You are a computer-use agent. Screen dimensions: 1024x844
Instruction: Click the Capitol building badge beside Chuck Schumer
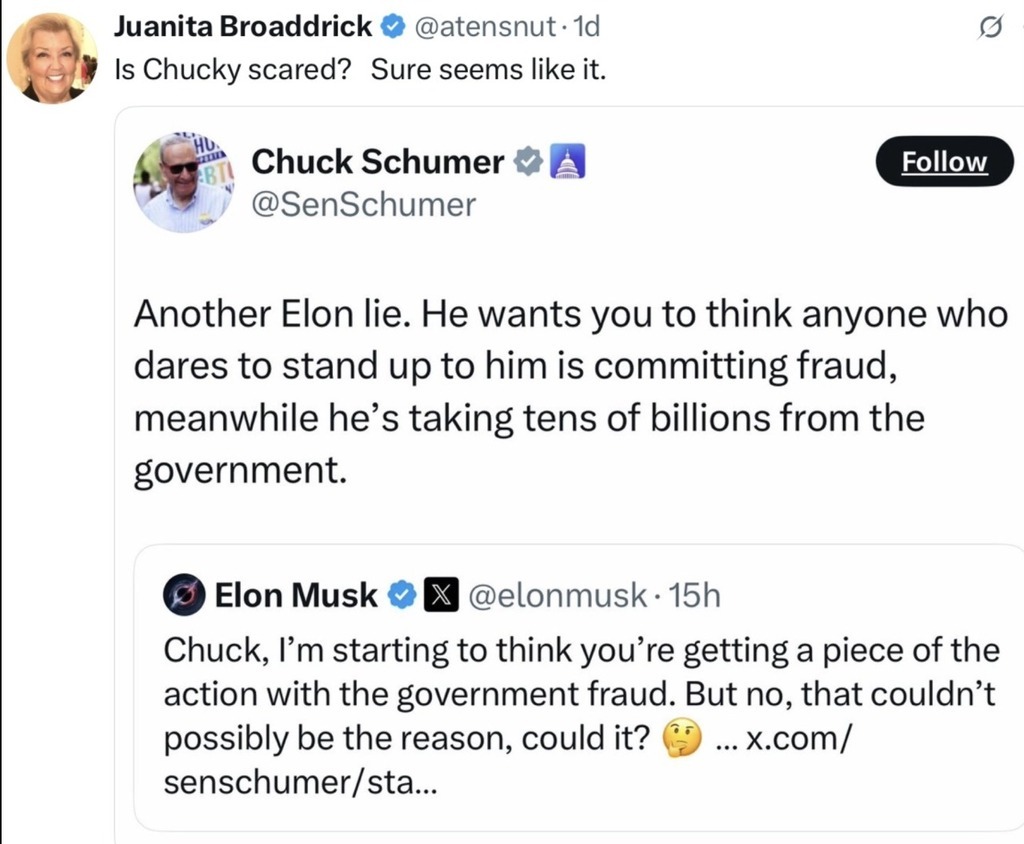point(567,162)
